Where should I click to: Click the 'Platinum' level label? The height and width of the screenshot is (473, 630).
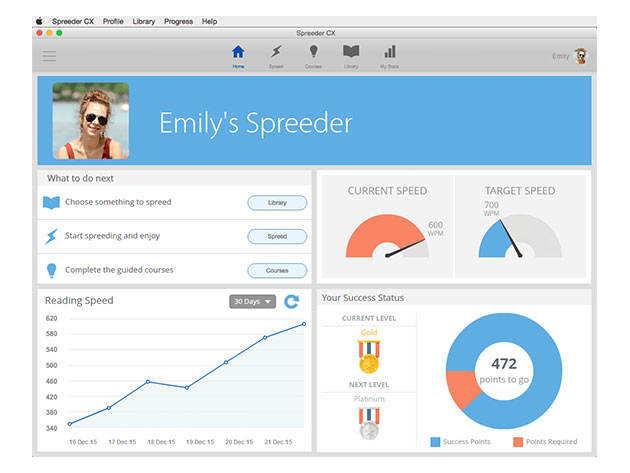point(369,399)
